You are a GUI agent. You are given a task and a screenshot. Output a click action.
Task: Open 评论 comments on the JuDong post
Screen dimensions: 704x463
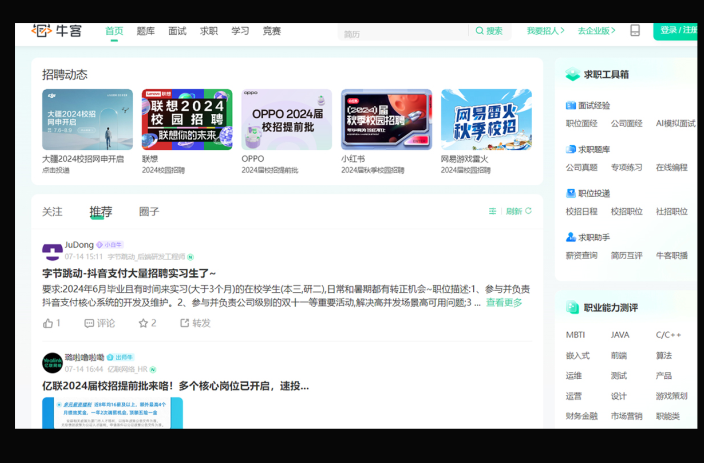100,323
